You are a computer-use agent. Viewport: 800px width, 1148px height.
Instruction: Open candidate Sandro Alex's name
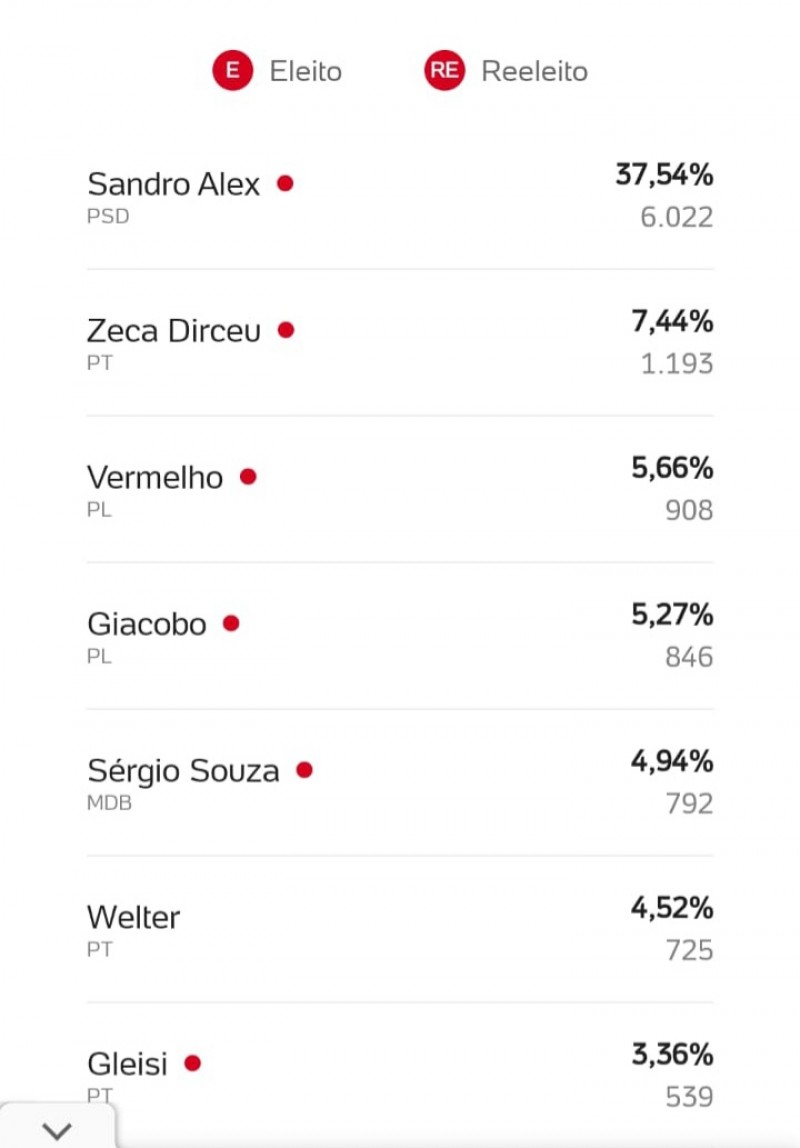[173, 184]
